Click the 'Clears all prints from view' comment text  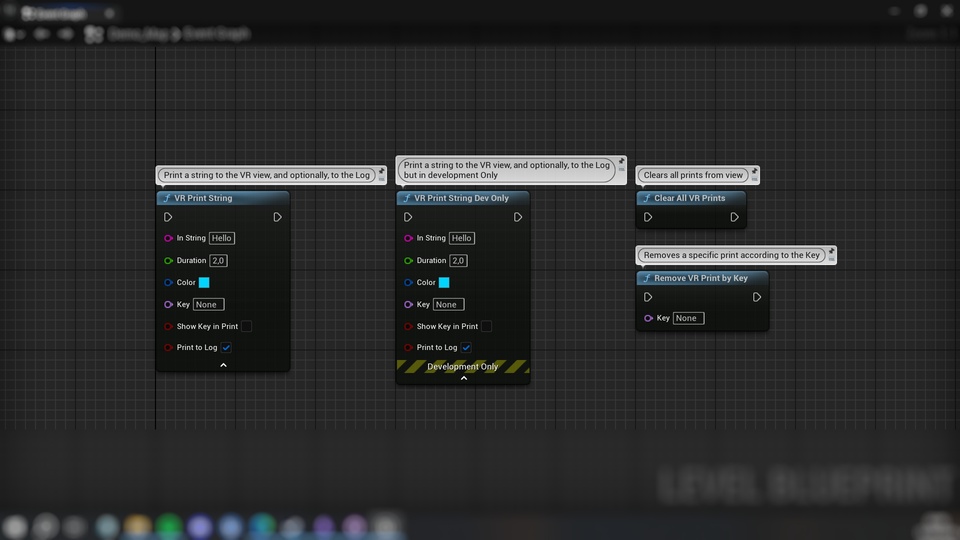pos(693,175)
